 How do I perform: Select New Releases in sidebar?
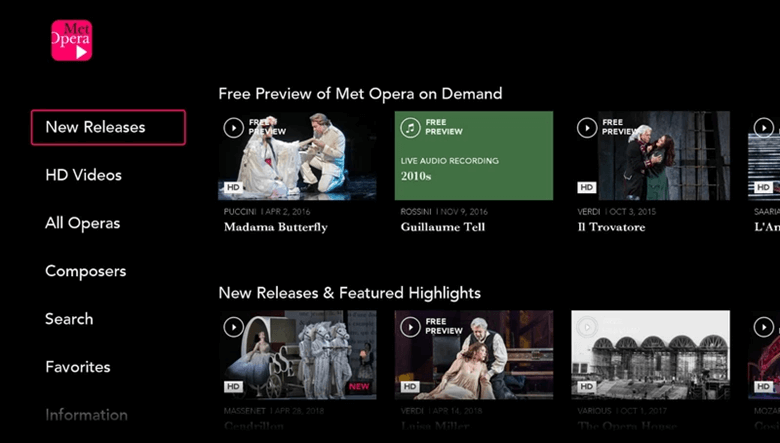point(108,127)
